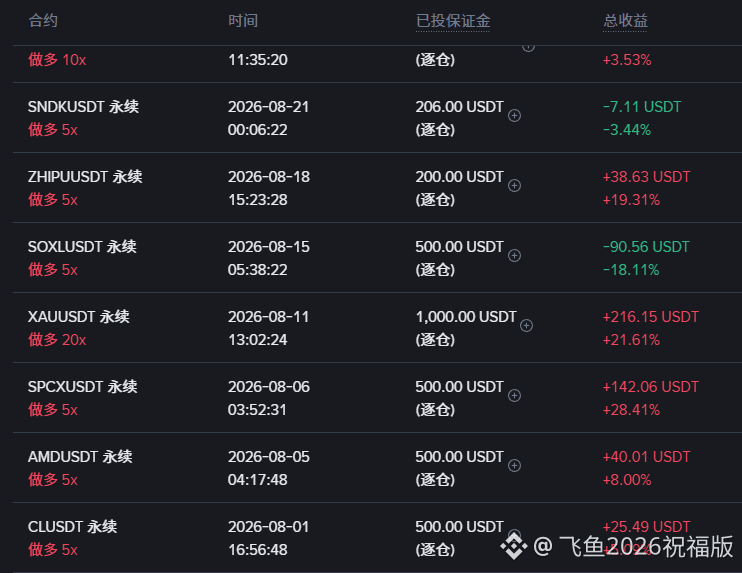The image size is (742, 573).
Task: Add margin to SNDKUSDT position plus icon
Action: [x=514, y=115]
